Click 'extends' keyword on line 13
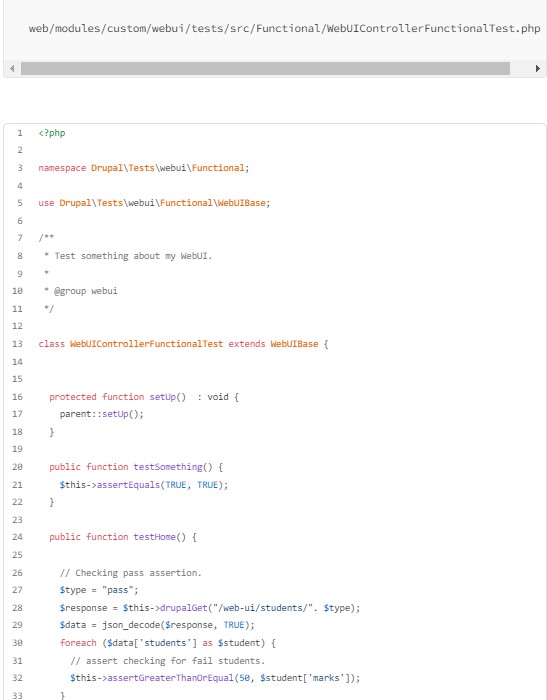 [247, 344]
